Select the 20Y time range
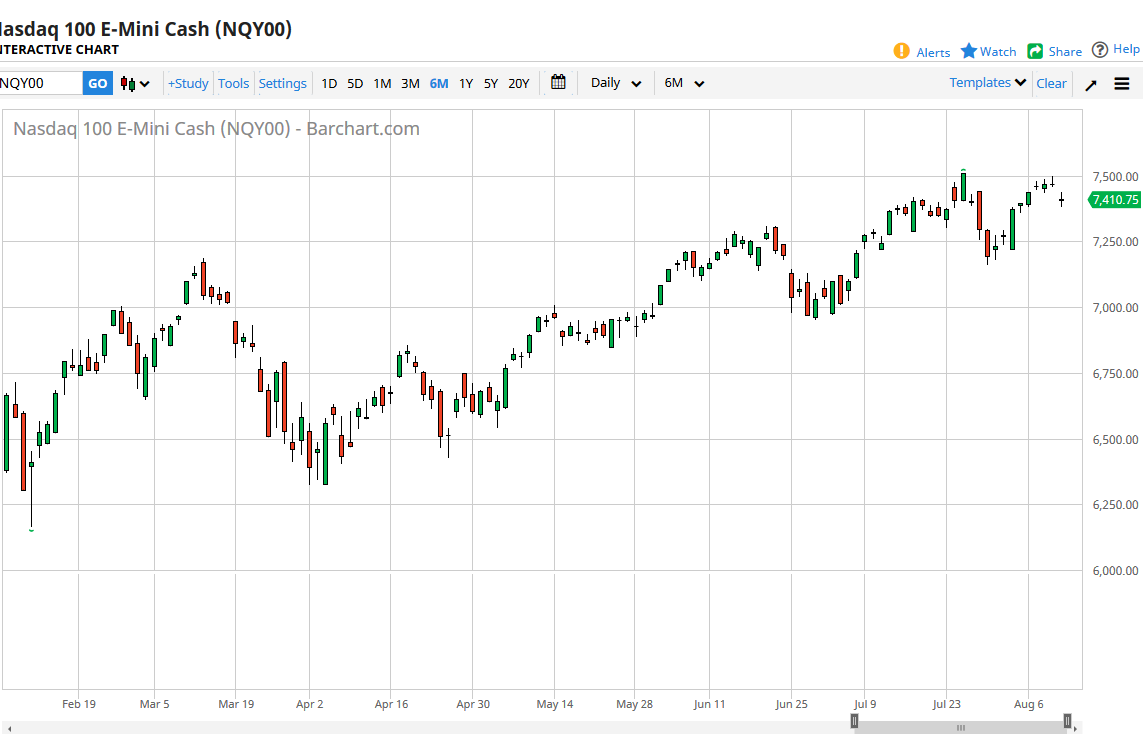This screenshot has width=1147, height=734. [518, 84]
